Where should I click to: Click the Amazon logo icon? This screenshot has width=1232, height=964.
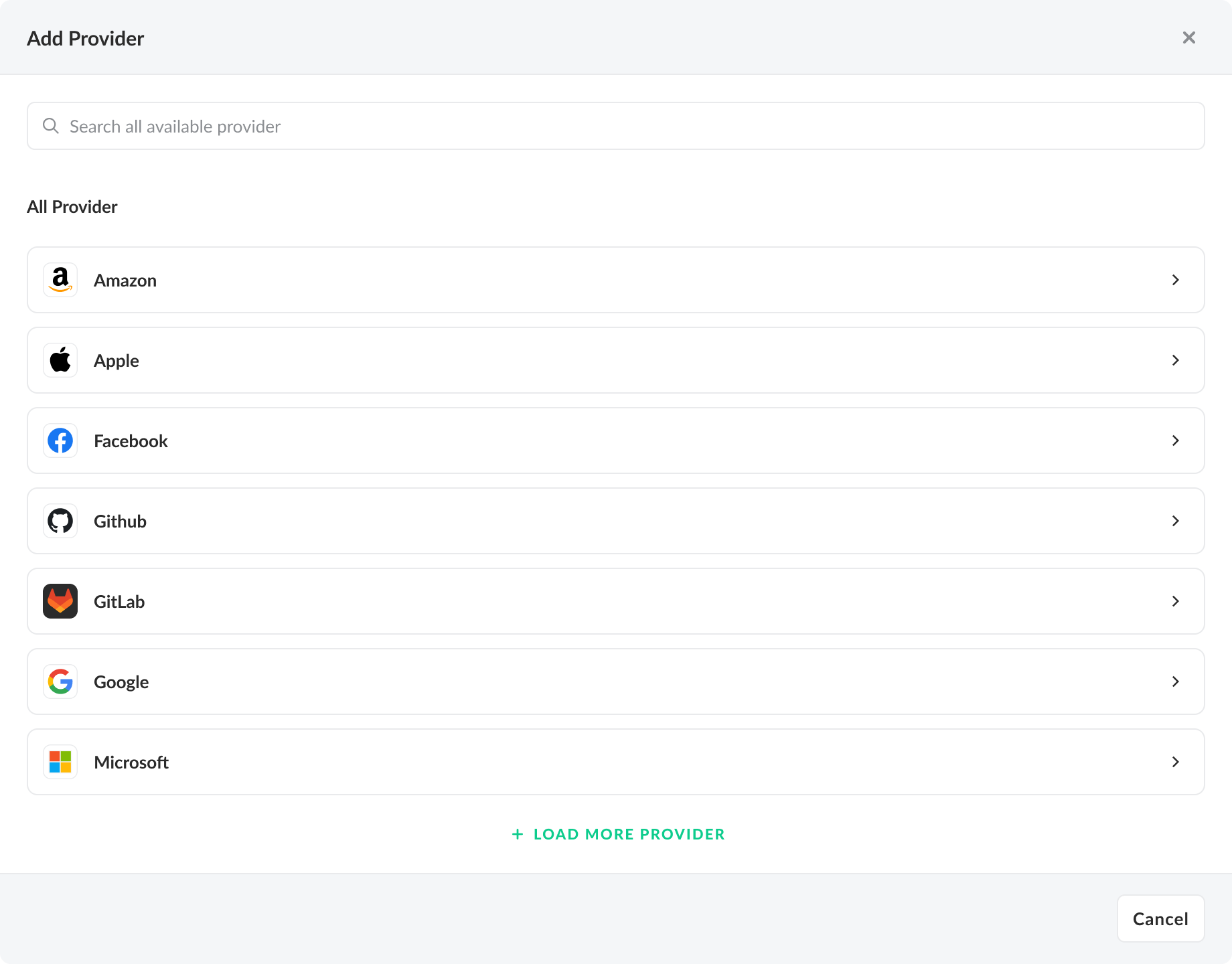(60, 280)
